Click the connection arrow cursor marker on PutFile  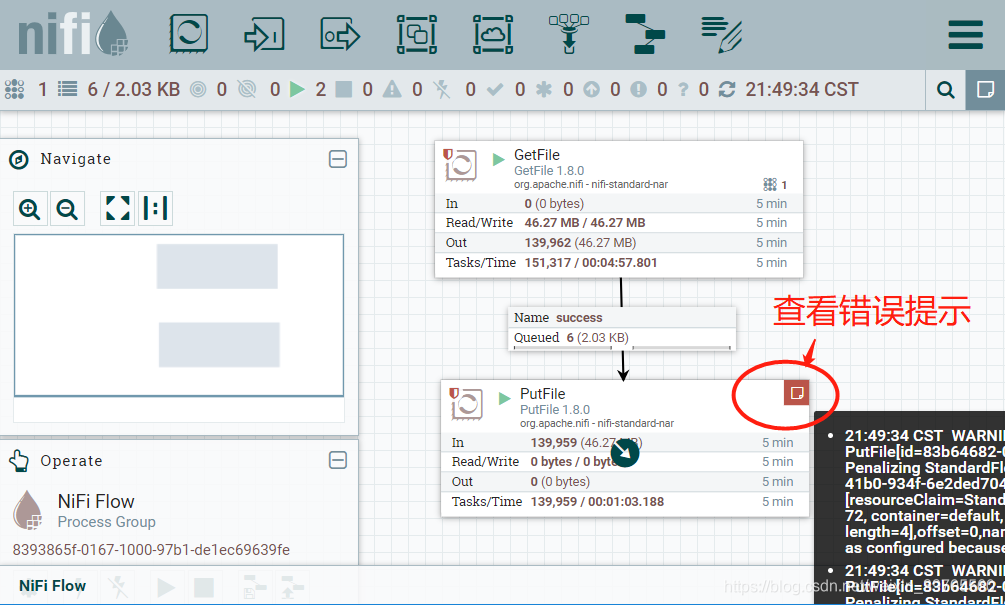tap(625, 454)
